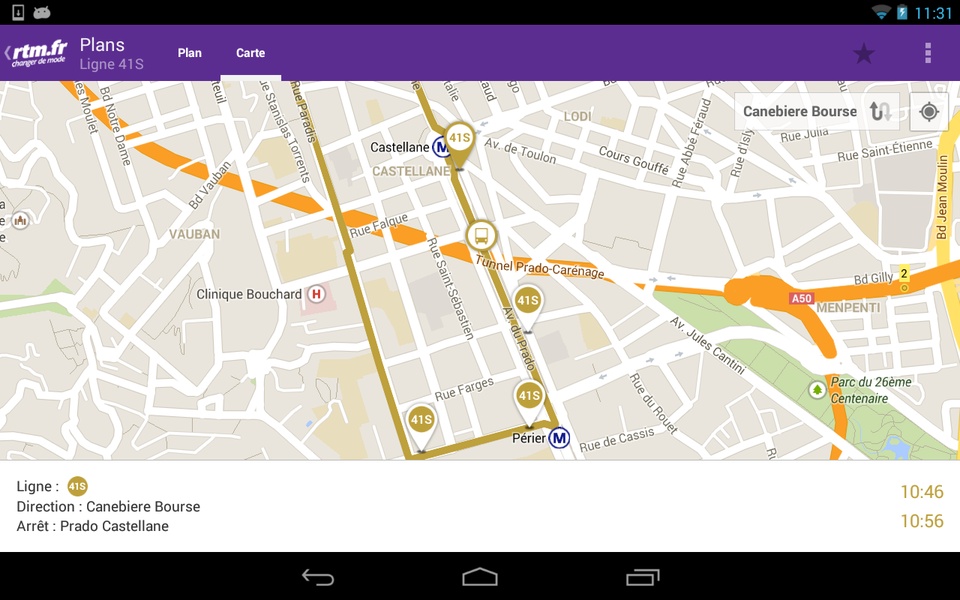Tap the 41S pin on Av. du Prado
This screenshot has width=960, height=600.
coord(528,308)
